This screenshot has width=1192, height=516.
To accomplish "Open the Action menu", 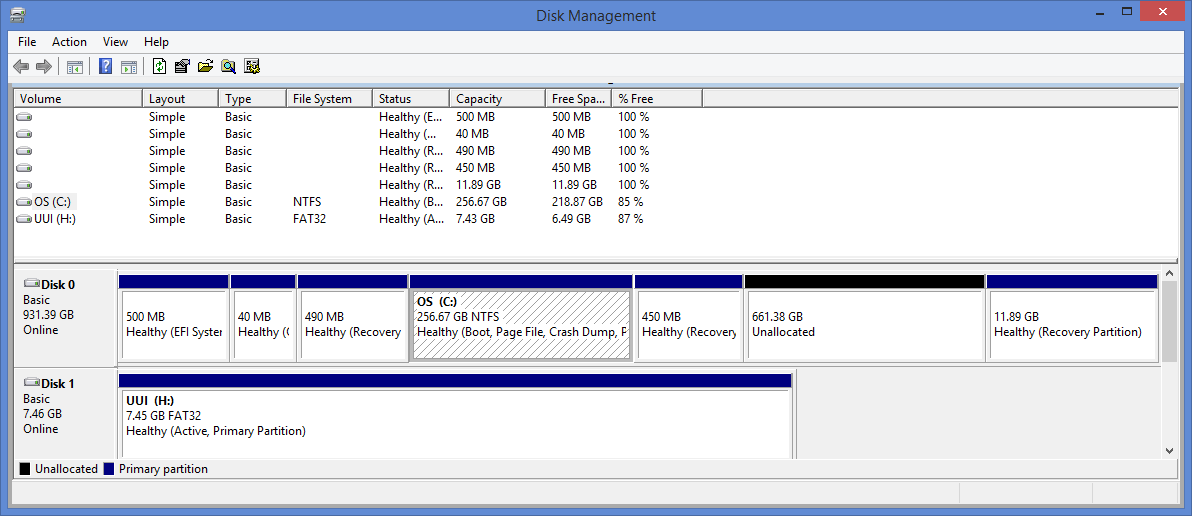I will [x=69, y=42].
